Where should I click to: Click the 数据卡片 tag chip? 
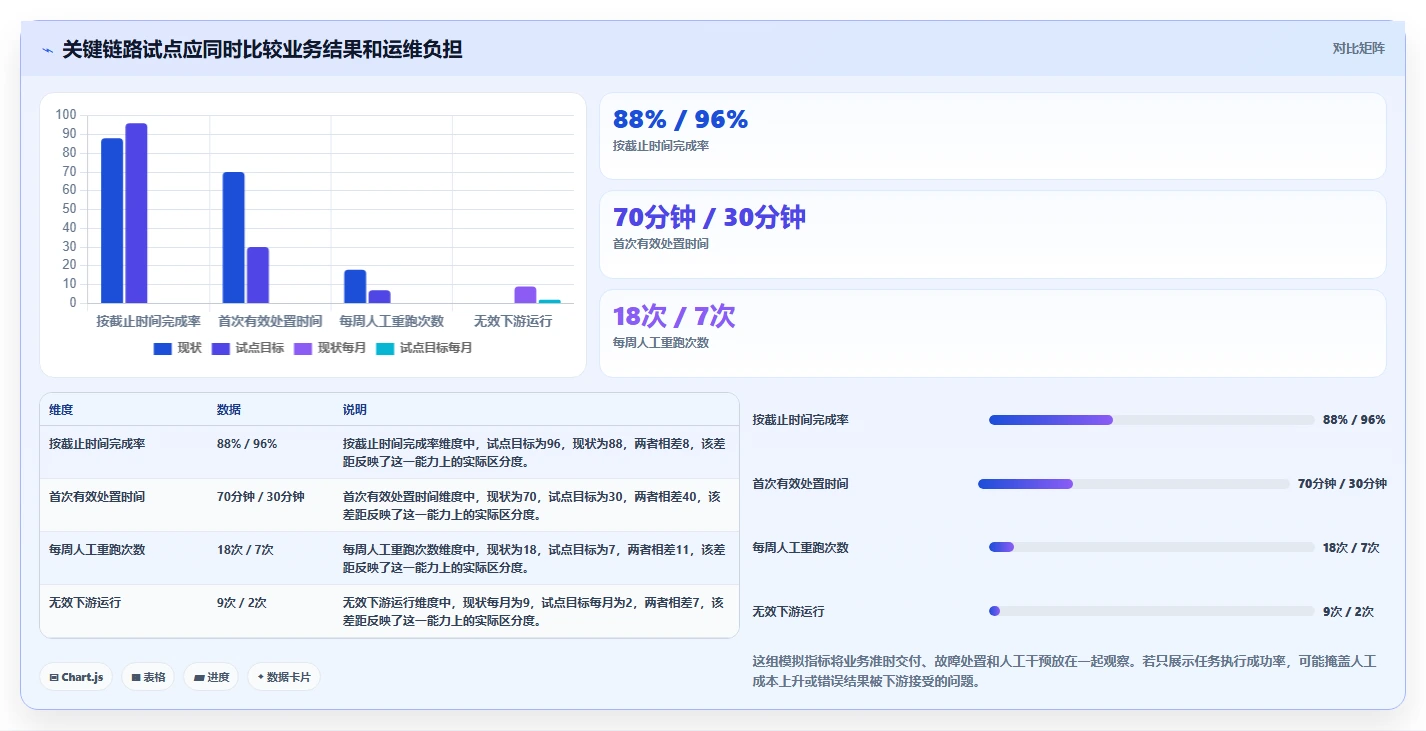284,677
